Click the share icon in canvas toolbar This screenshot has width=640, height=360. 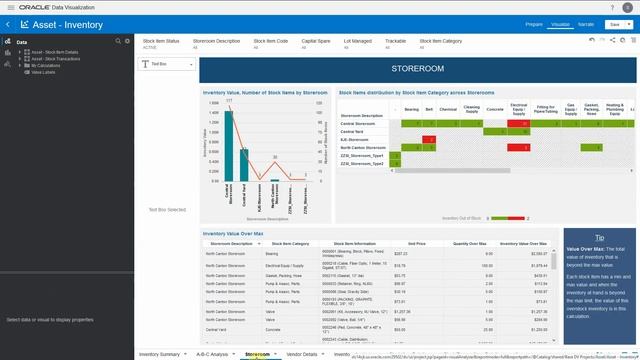(x=613, y=40)
